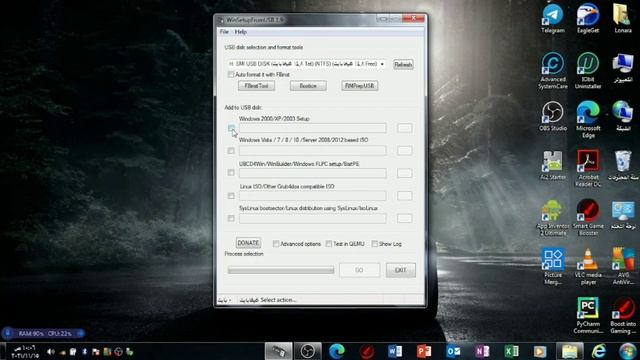Click the Outlook icon in taskbar
640x360 pixels.
tap(453, 351)
